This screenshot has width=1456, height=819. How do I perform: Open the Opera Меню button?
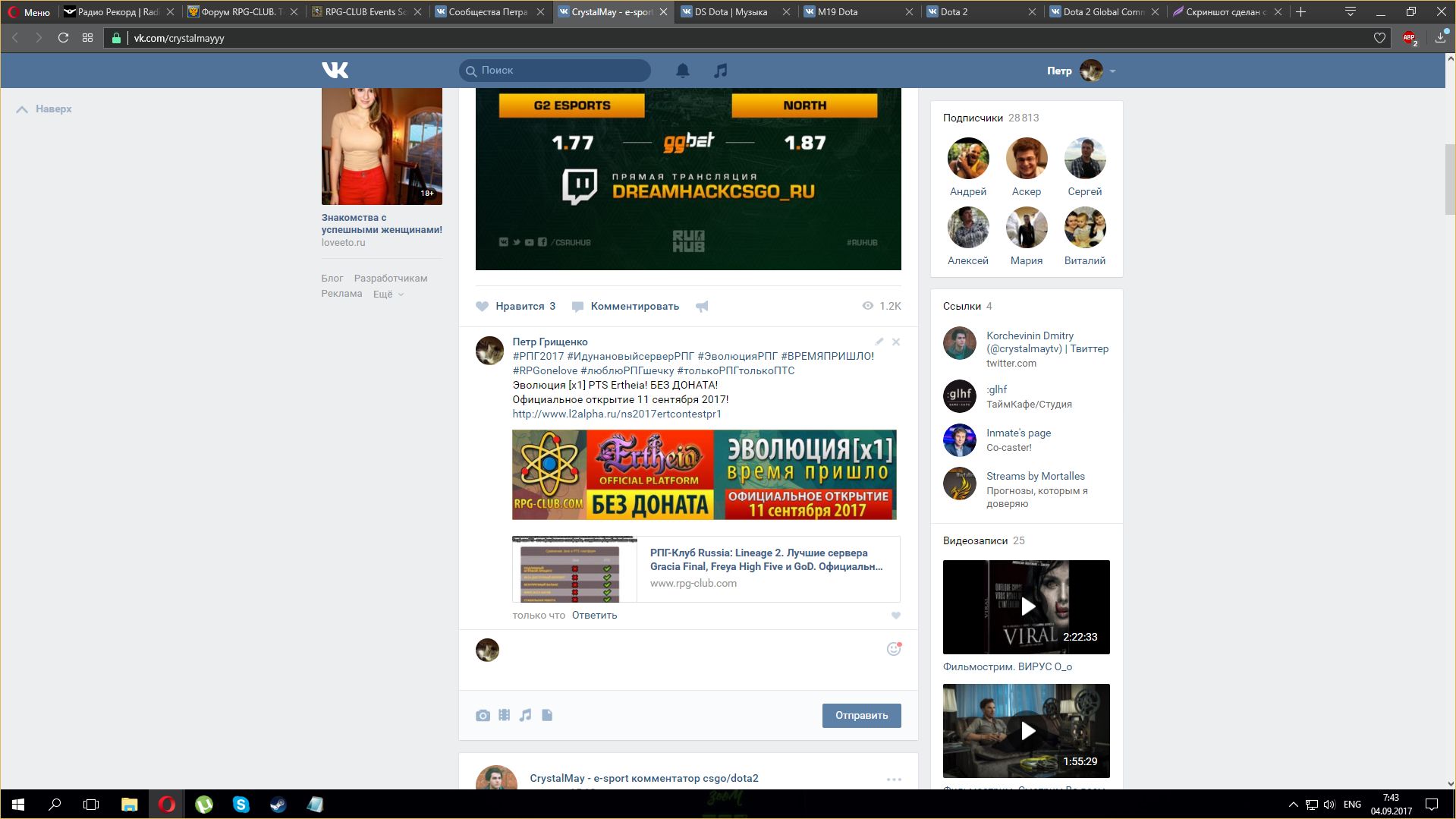coord(29,11)
